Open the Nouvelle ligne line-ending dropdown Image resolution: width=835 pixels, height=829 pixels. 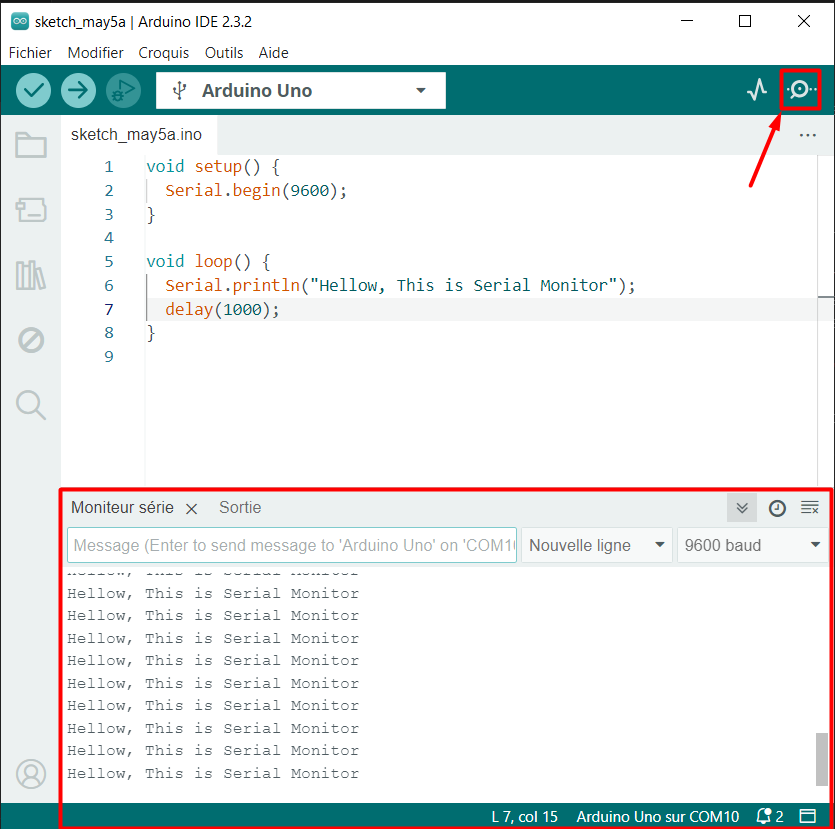coord(596,545)
